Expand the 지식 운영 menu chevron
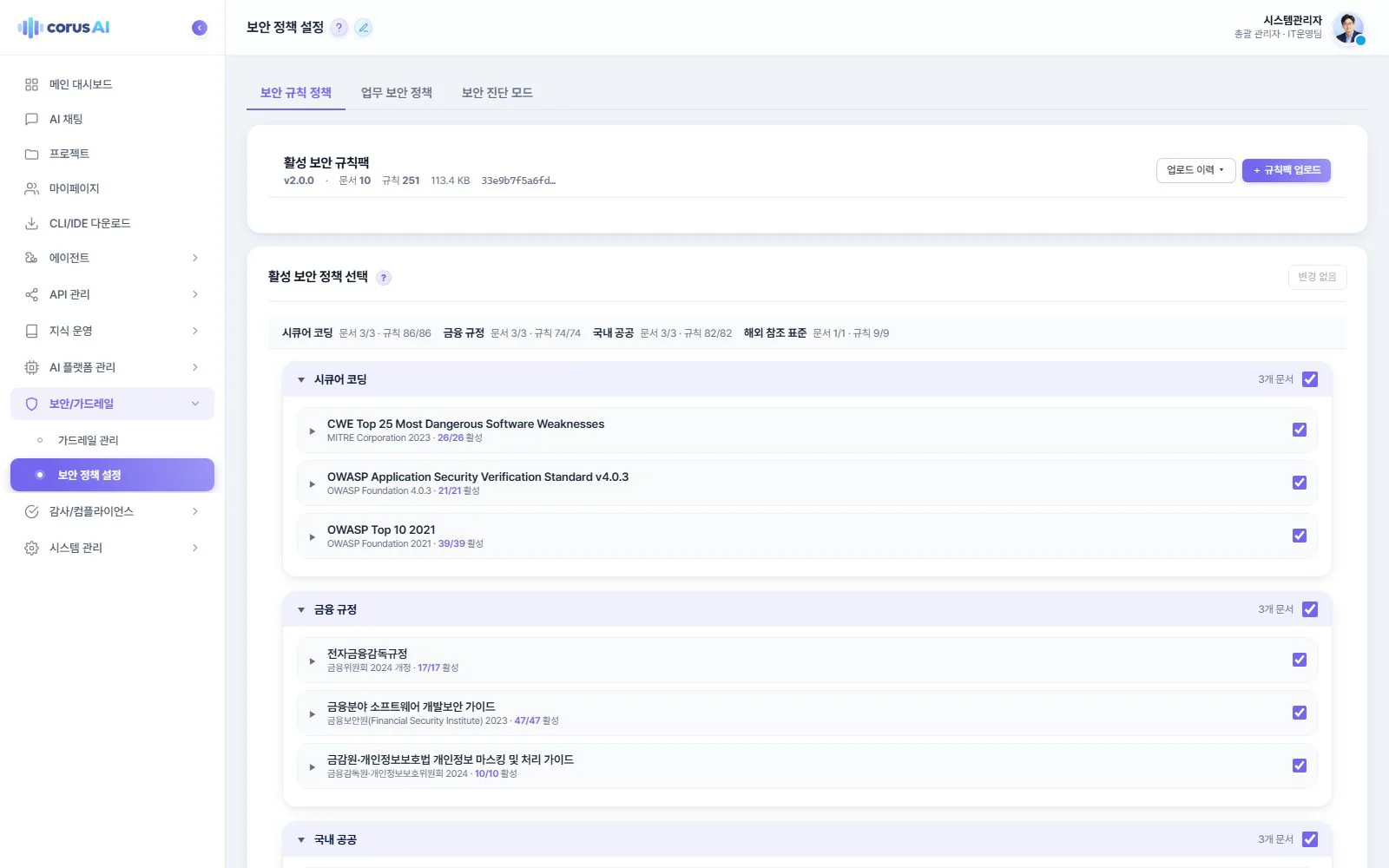This screenshot has width=1389, height=868. click(x=195, y=331)
